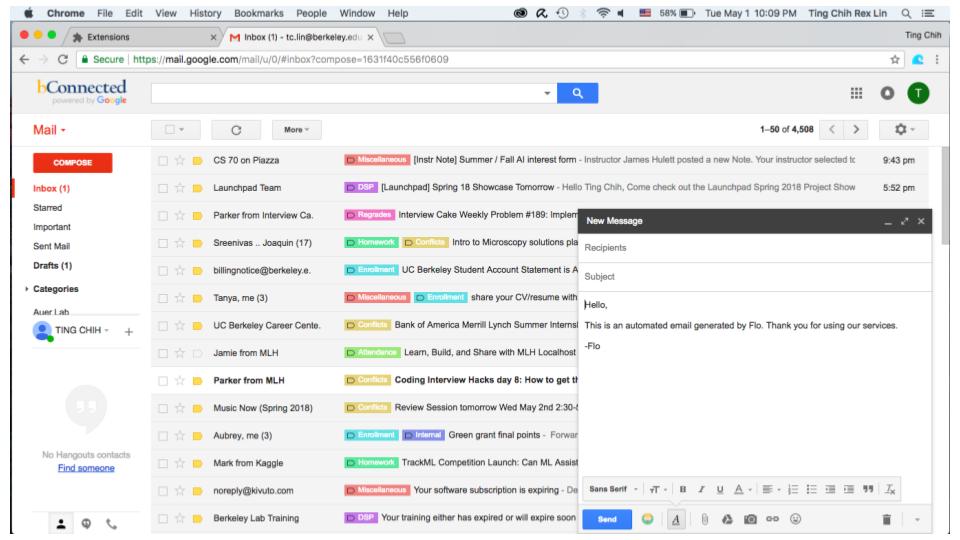Open the green T account avatar
Image resolution: width=960 pixels, height=540 pixels.
point(918,93)
